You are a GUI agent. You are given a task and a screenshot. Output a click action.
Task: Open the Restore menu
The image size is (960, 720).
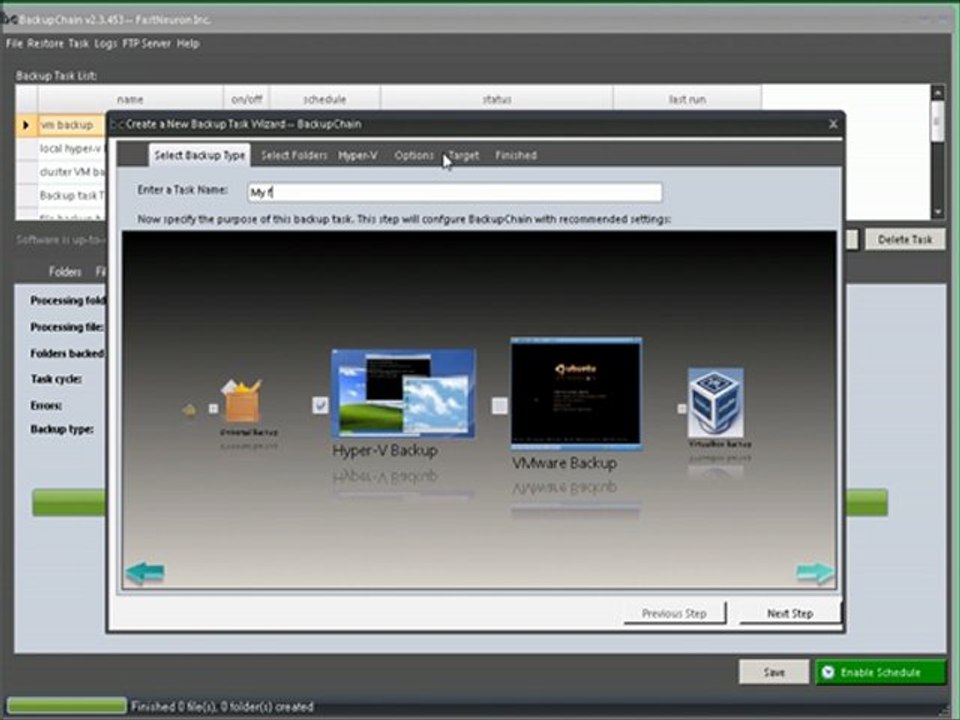coord(45,43)
